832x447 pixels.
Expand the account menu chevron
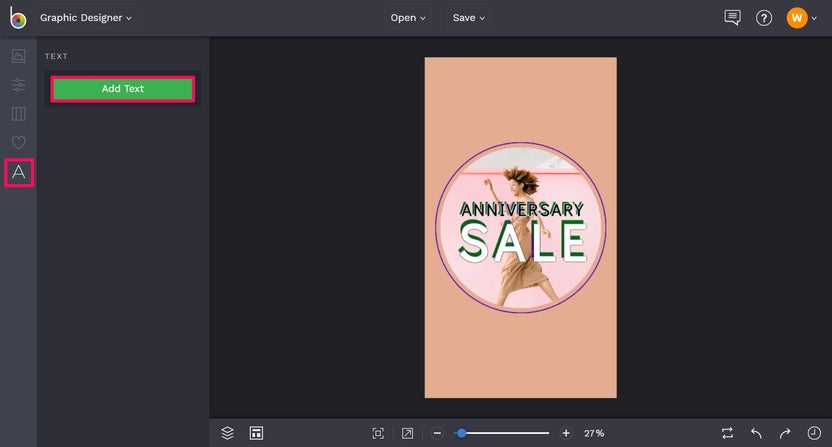tap(814, 19)
